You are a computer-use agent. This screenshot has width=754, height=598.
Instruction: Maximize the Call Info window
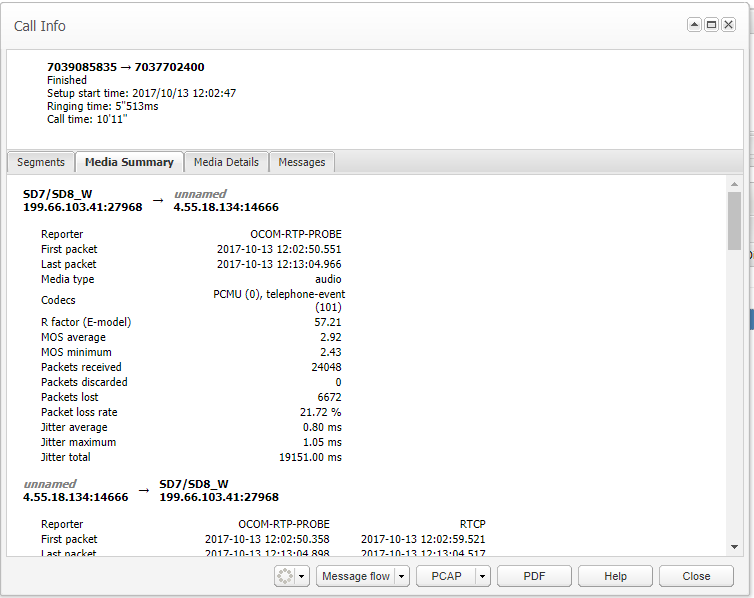[x=711, y=25]
